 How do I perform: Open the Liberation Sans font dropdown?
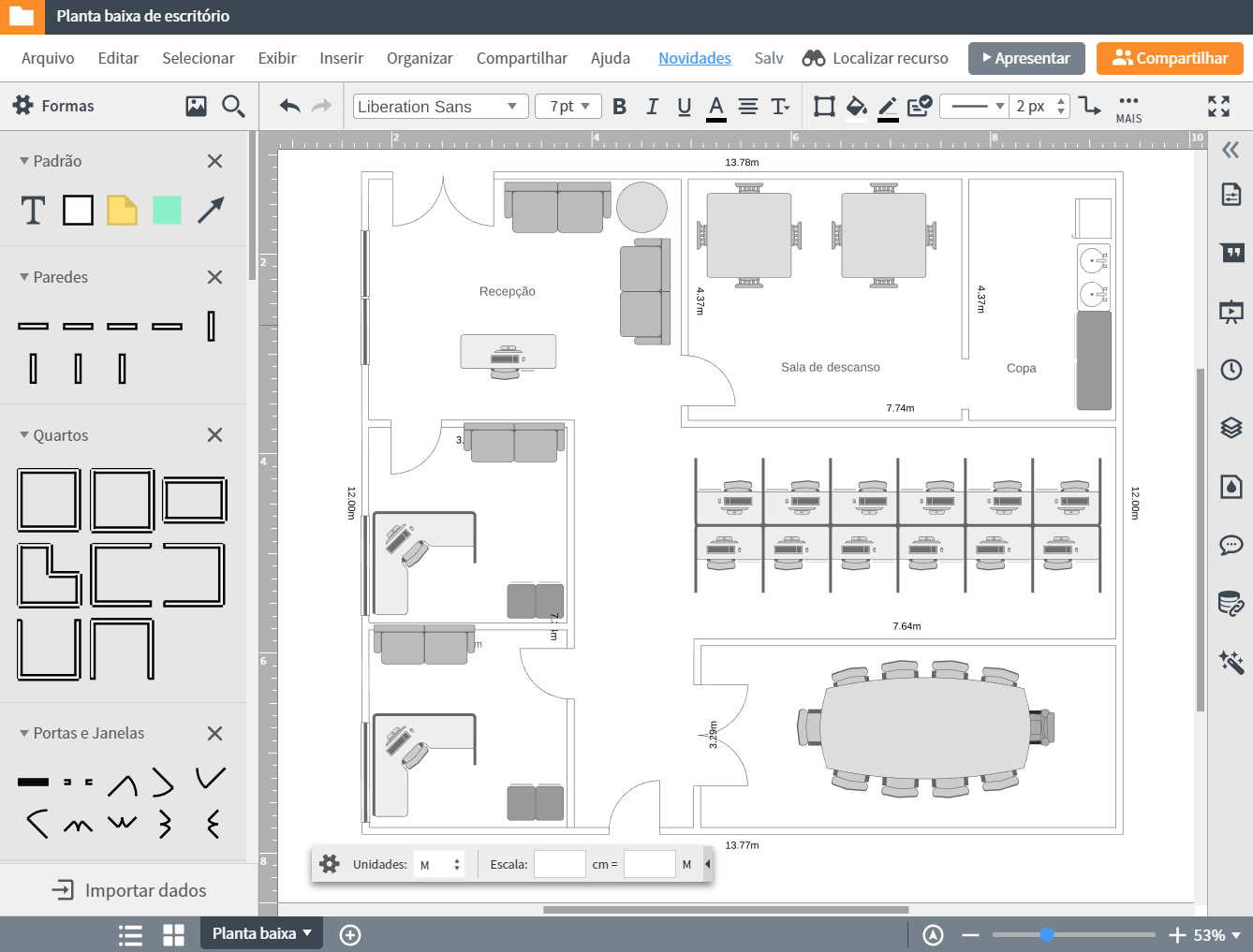pyautogui.click(x=439, y=107)
